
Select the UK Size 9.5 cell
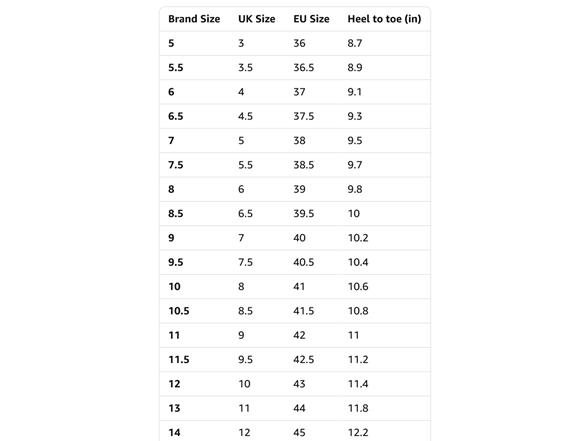245,360
